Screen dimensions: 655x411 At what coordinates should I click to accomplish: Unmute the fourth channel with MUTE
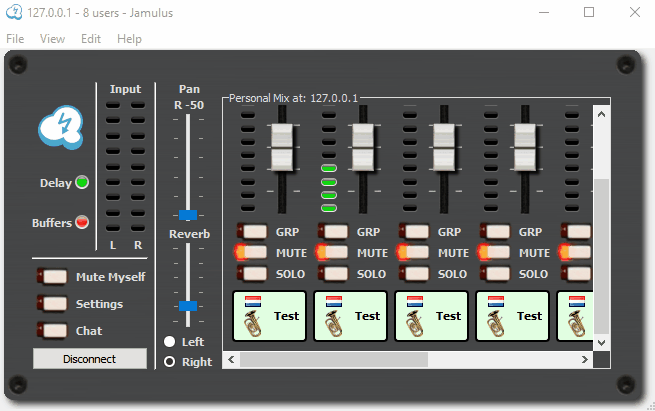[x=494, y=252]
